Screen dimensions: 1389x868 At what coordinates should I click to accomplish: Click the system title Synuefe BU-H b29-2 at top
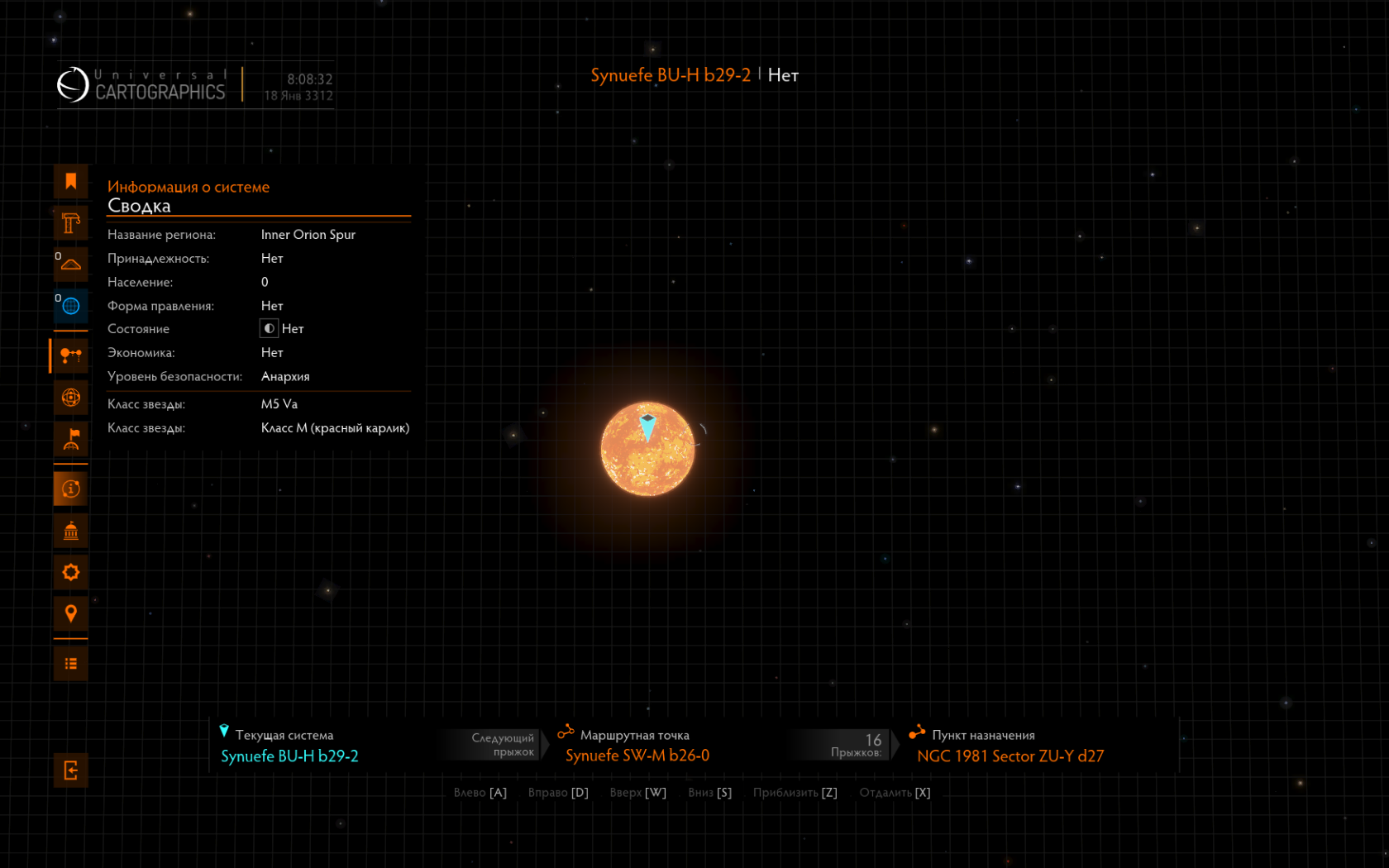click(x=671, y=75)
